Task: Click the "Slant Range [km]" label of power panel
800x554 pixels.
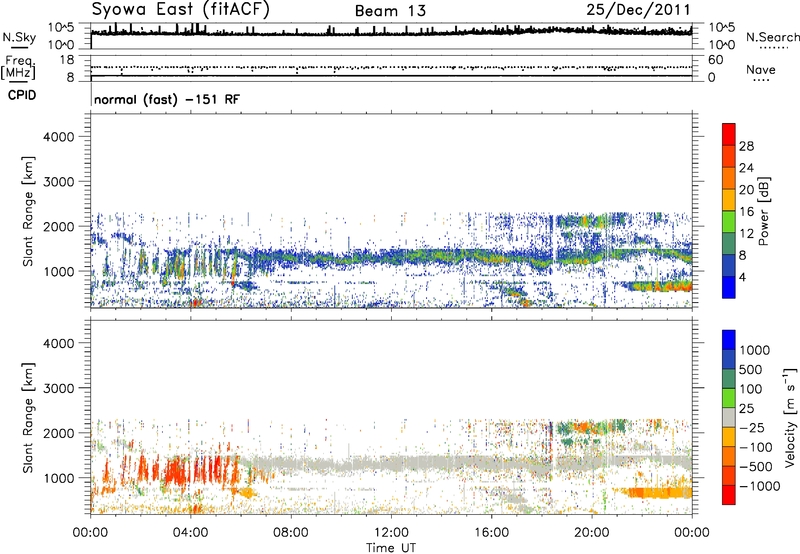Action: coord(28,211)
